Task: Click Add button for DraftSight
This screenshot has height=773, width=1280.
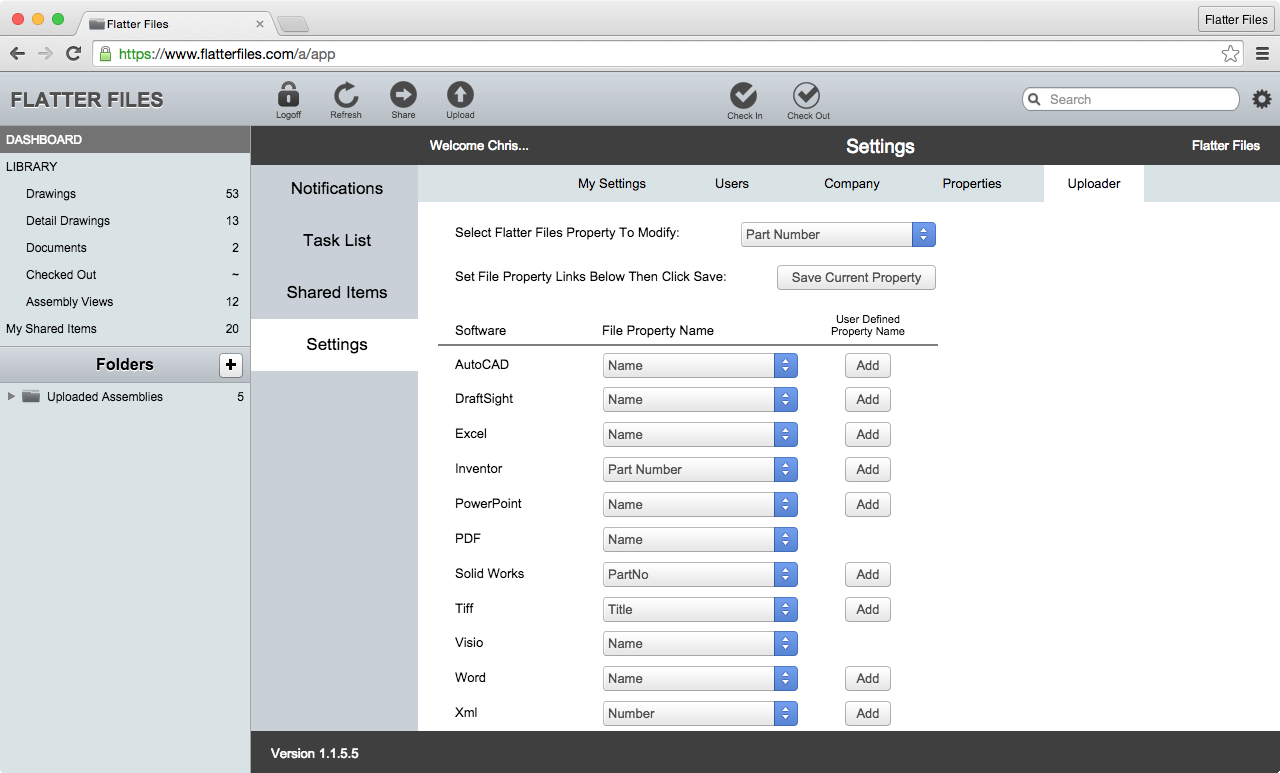Action: point(868,400)
